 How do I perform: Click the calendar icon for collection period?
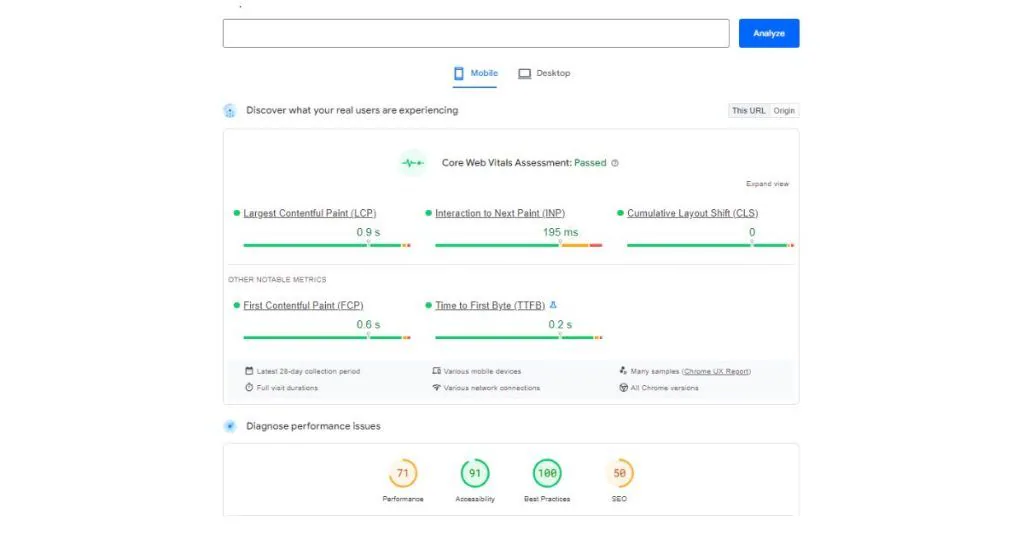point(249,371)
